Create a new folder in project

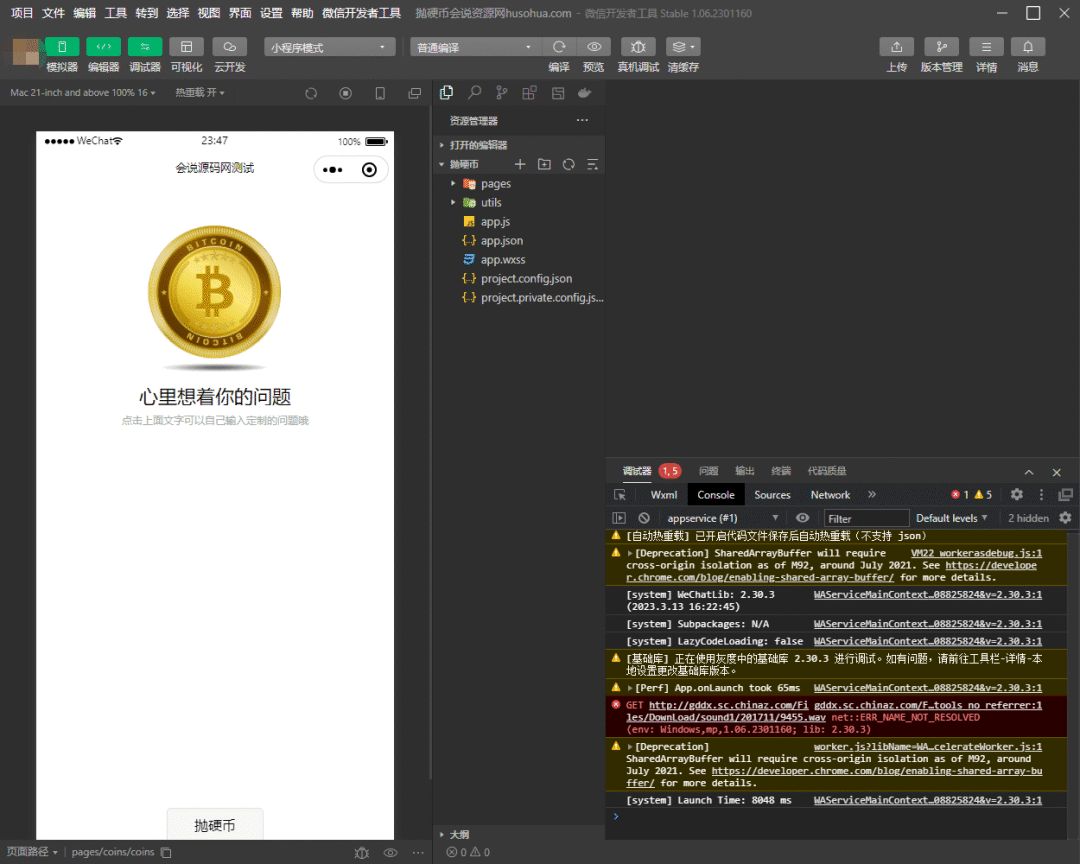(544, 164)
